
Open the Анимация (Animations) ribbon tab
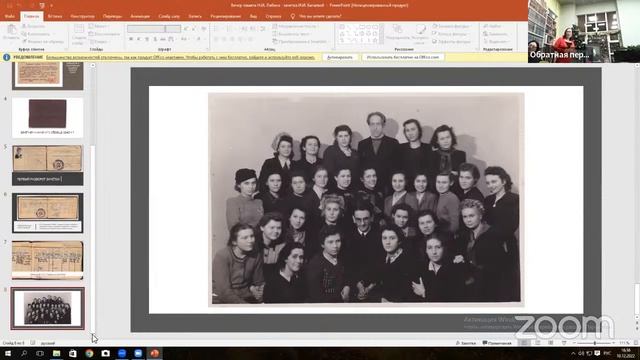[140, 16]
